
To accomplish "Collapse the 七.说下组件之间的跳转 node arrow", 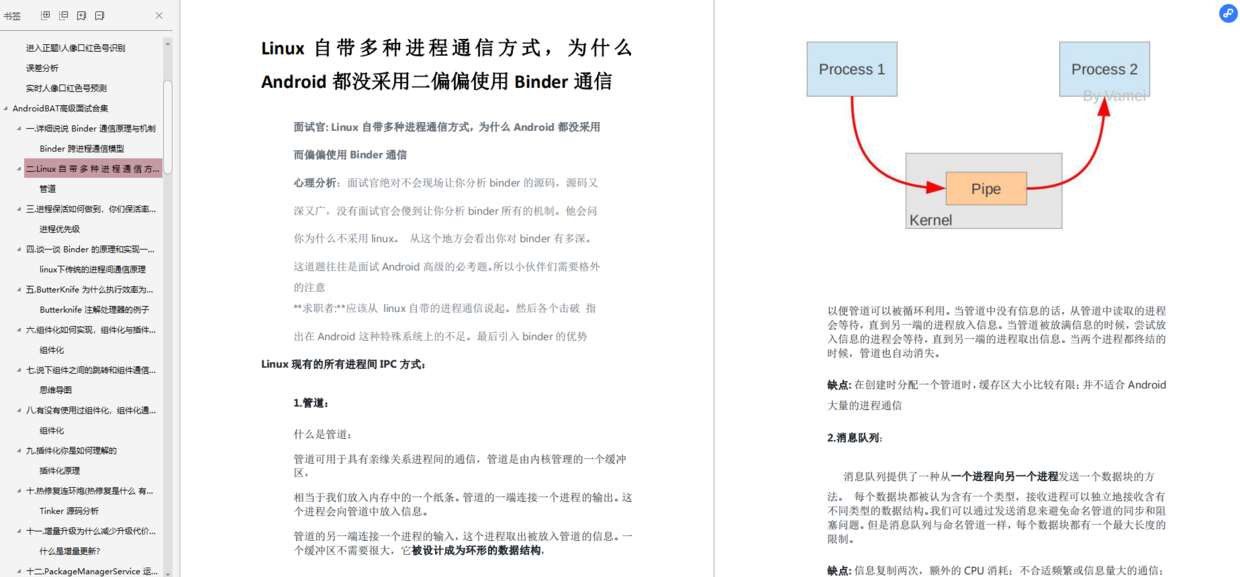I will point(19,370).
